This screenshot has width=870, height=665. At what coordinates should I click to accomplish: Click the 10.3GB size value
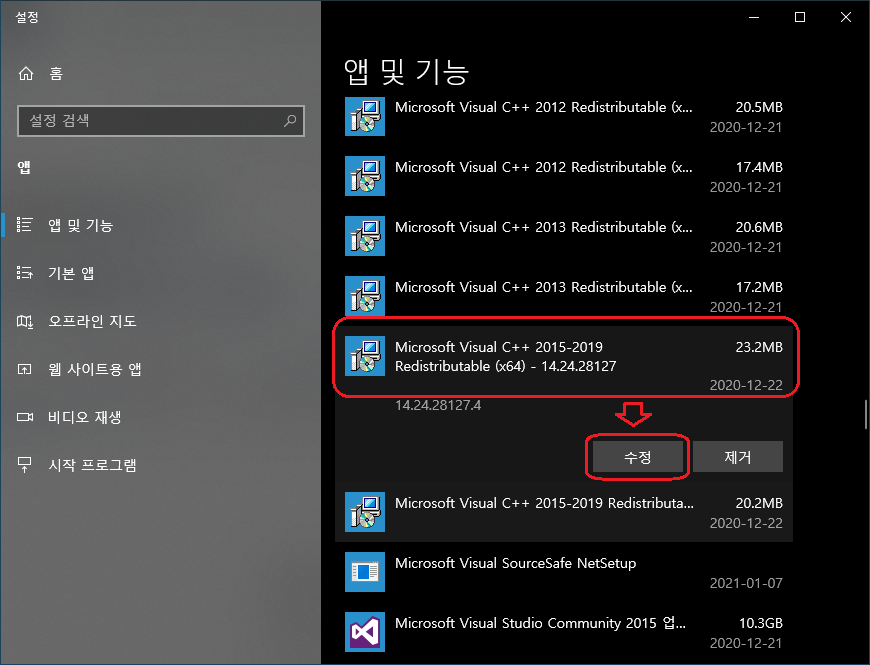pos(761,623)
